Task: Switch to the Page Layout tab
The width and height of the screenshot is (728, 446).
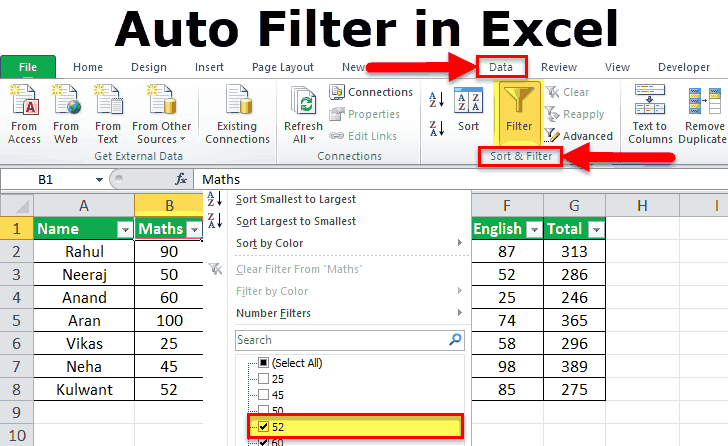Action: pyautogui.click(x=283, y=67)
